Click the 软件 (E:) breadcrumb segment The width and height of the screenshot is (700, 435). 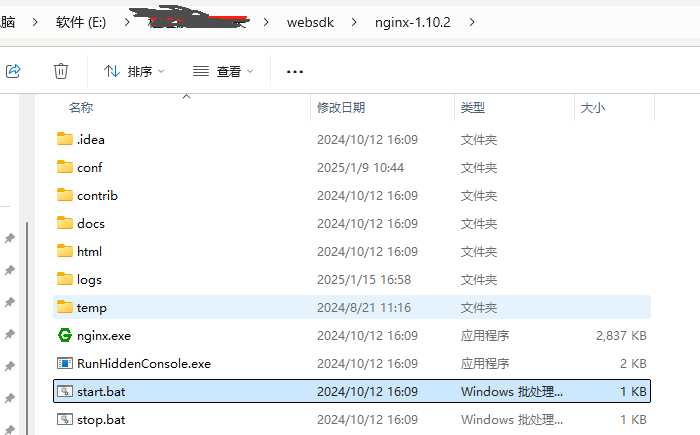(x=81, y=22)
